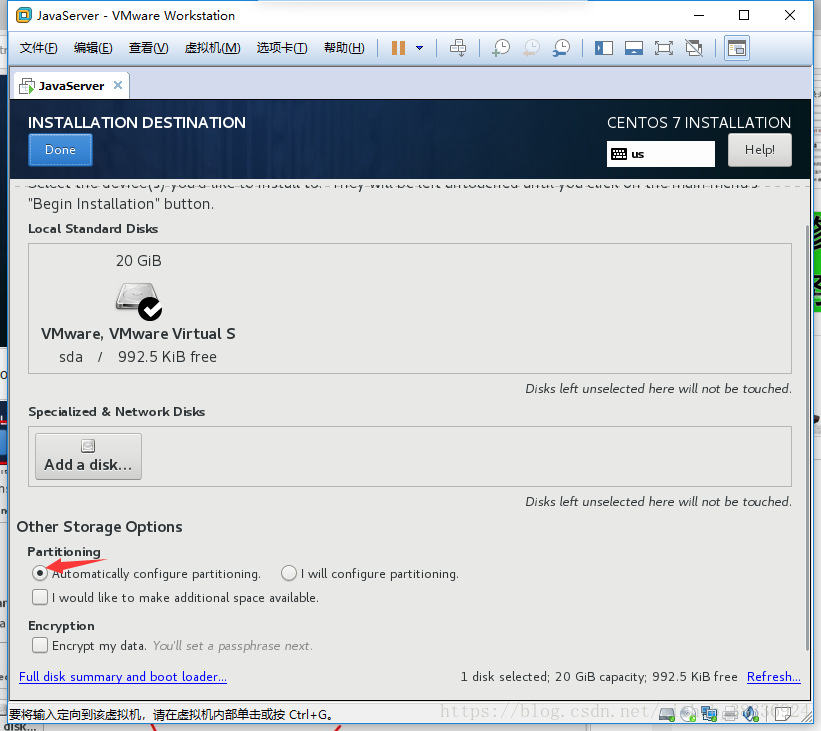Viewport: 821px width, 731px height.
Task: Click the sound card status icon
Action: [x=750, y=713]
